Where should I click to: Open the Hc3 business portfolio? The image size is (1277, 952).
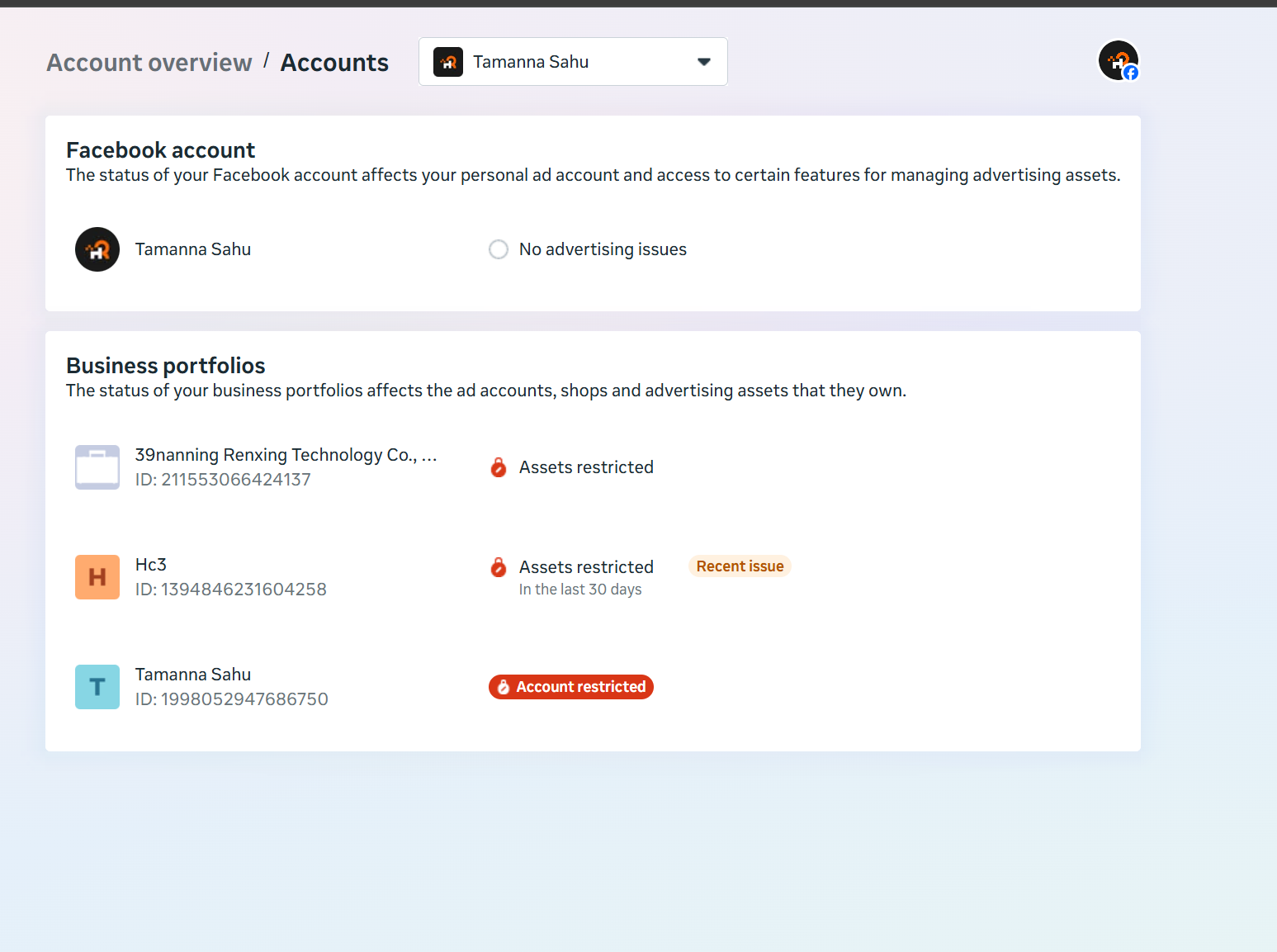click(151, 565)
